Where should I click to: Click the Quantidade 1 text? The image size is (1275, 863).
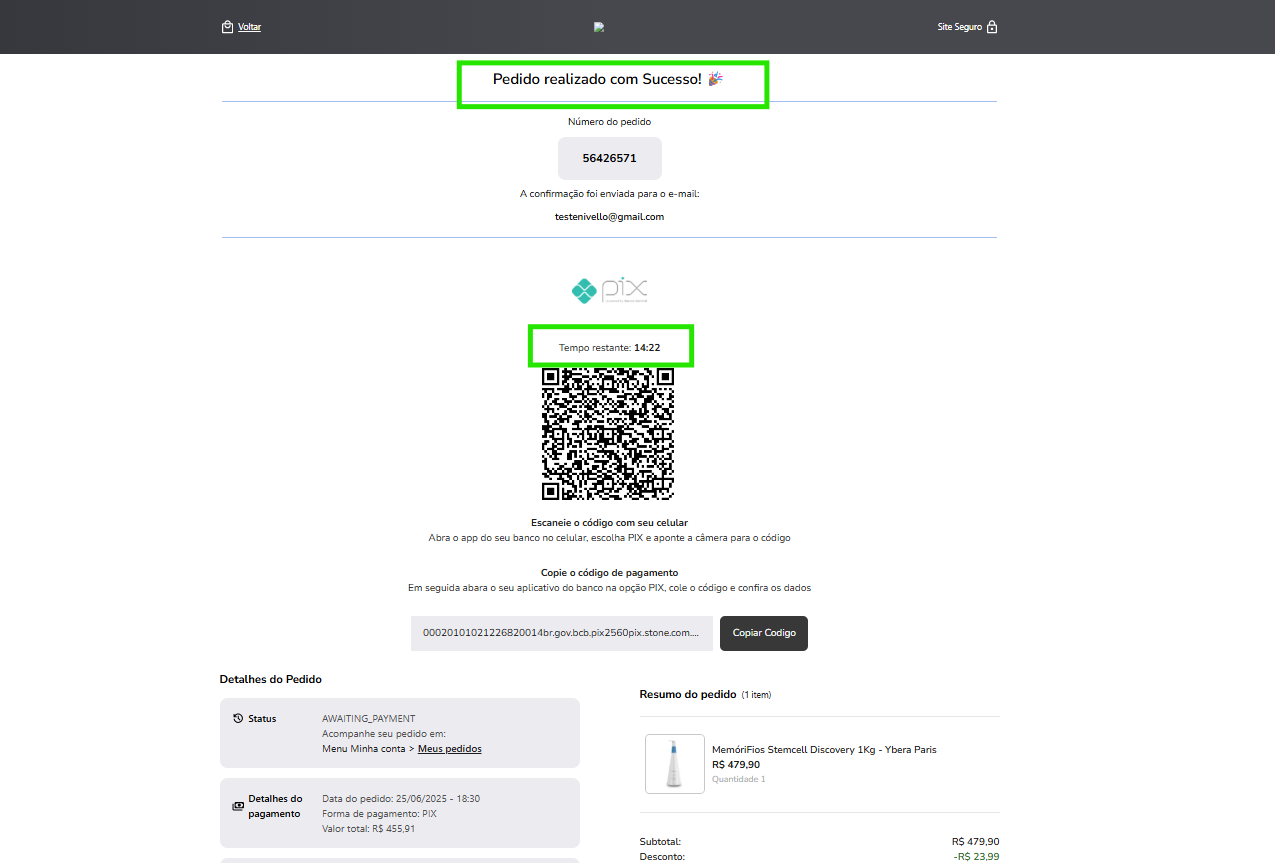coord(739,779)
